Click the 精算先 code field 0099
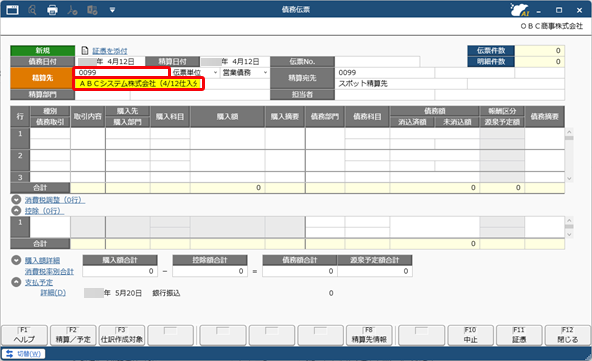The image size is (592, 361). tap(122, 73)
